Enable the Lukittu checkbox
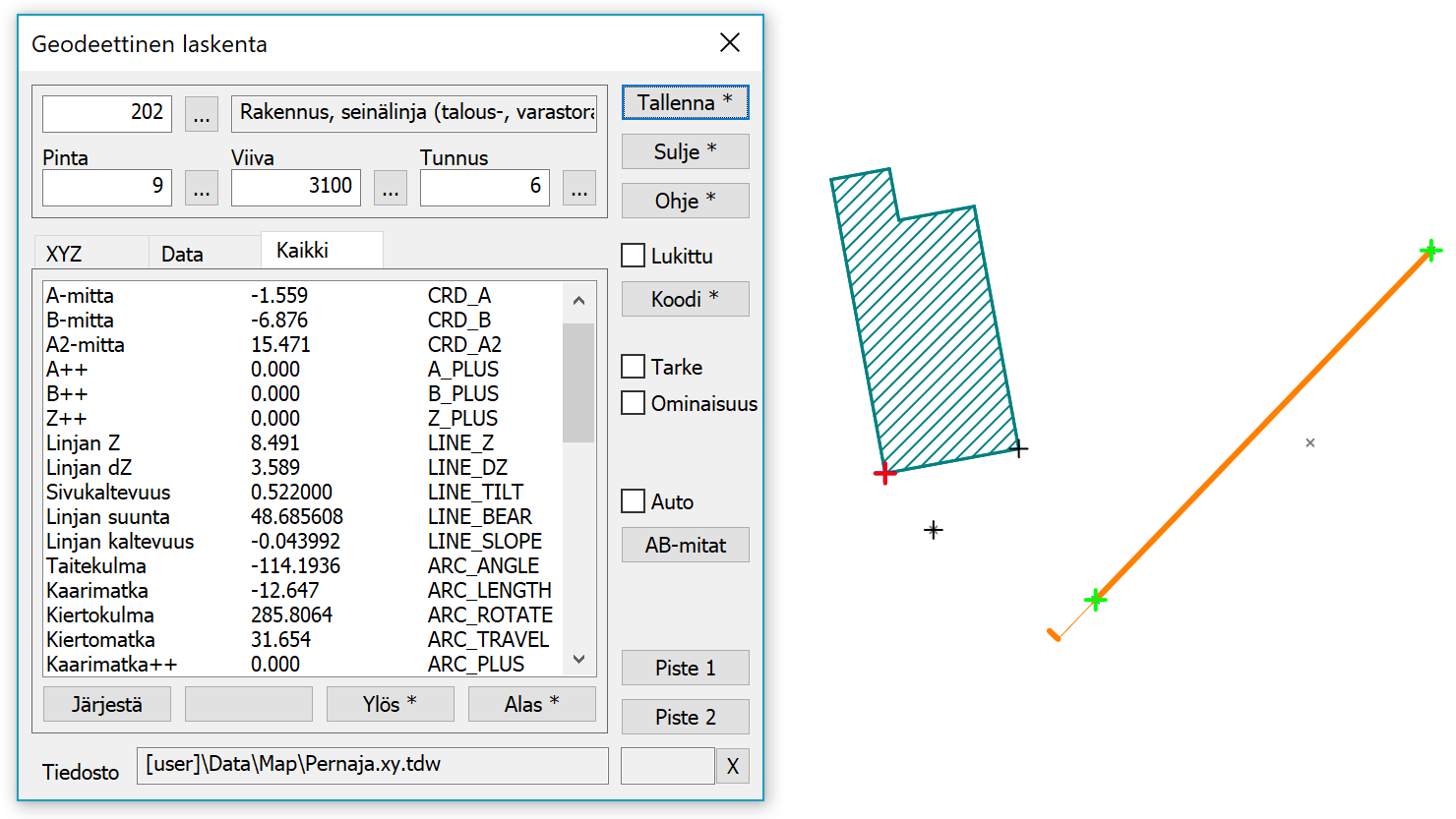1456x819 pixels. [634, 256]
